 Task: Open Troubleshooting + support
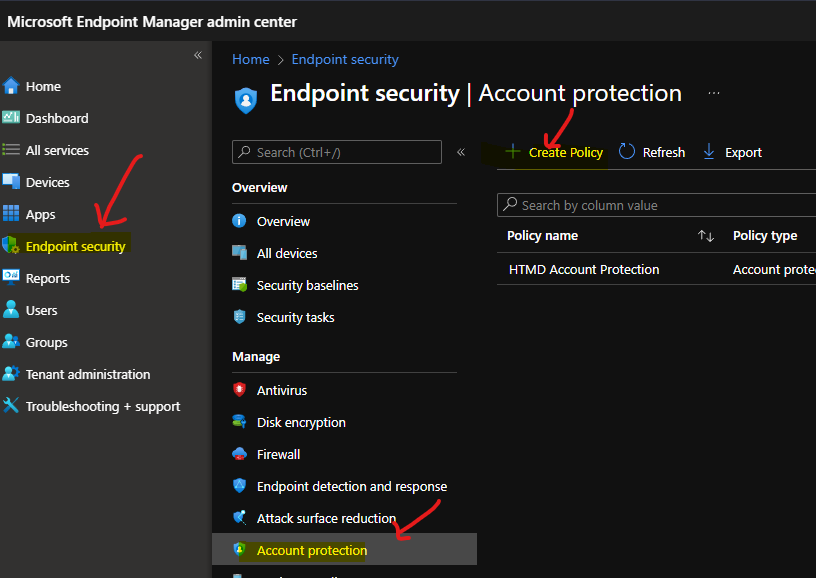(103, 406)
